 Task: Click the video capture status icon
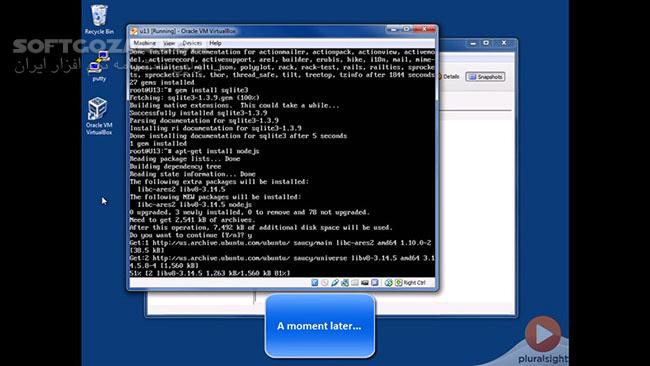tap(365, 283)
